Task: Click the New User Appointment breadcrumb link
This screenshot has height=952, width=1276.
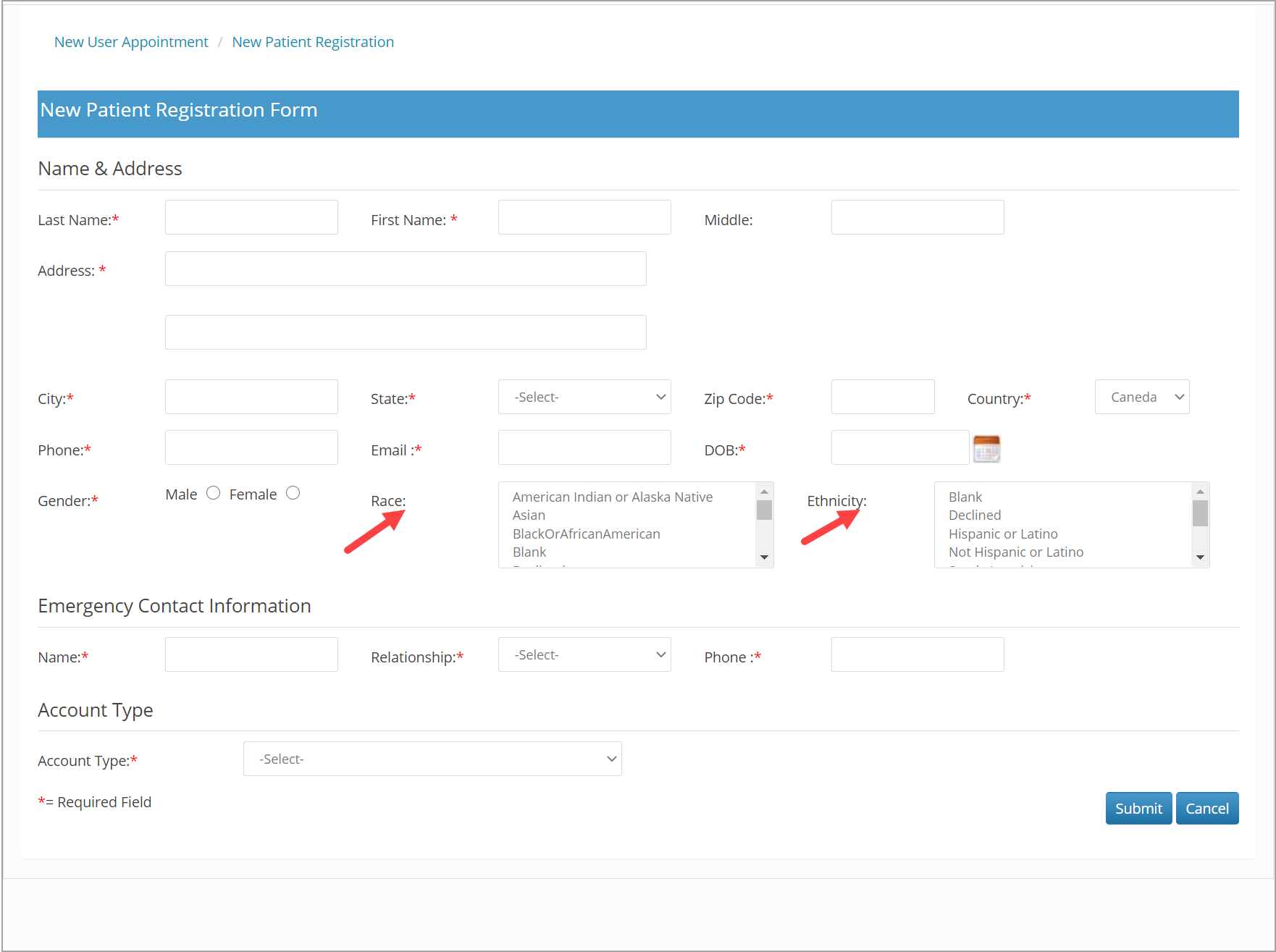Action: tap(131, 42)
